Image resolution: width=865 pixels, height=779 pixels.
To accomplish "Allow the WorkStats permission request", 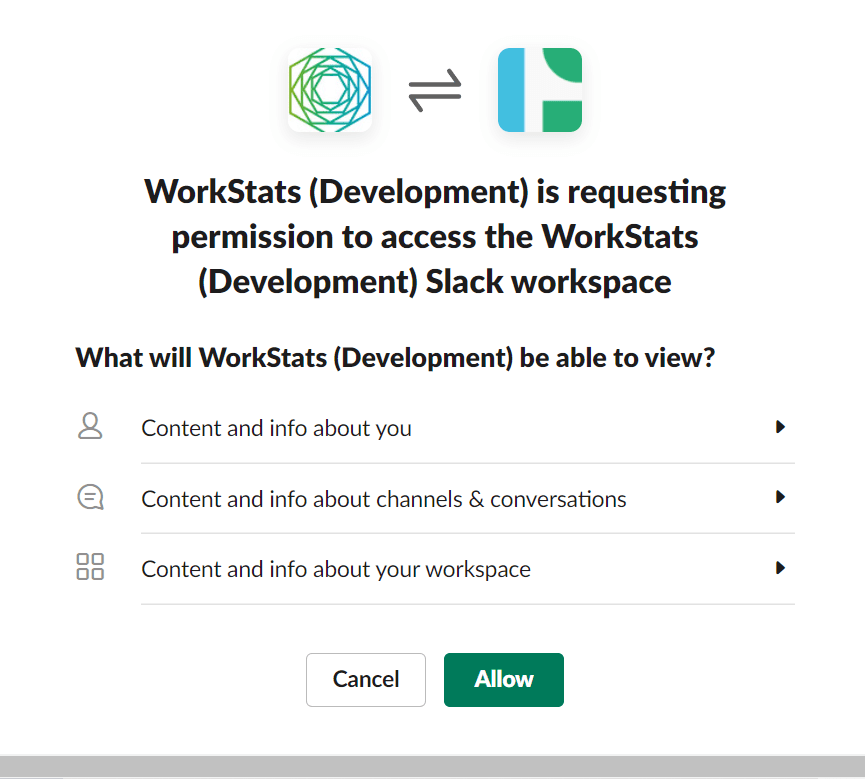I will pos(504,680).
